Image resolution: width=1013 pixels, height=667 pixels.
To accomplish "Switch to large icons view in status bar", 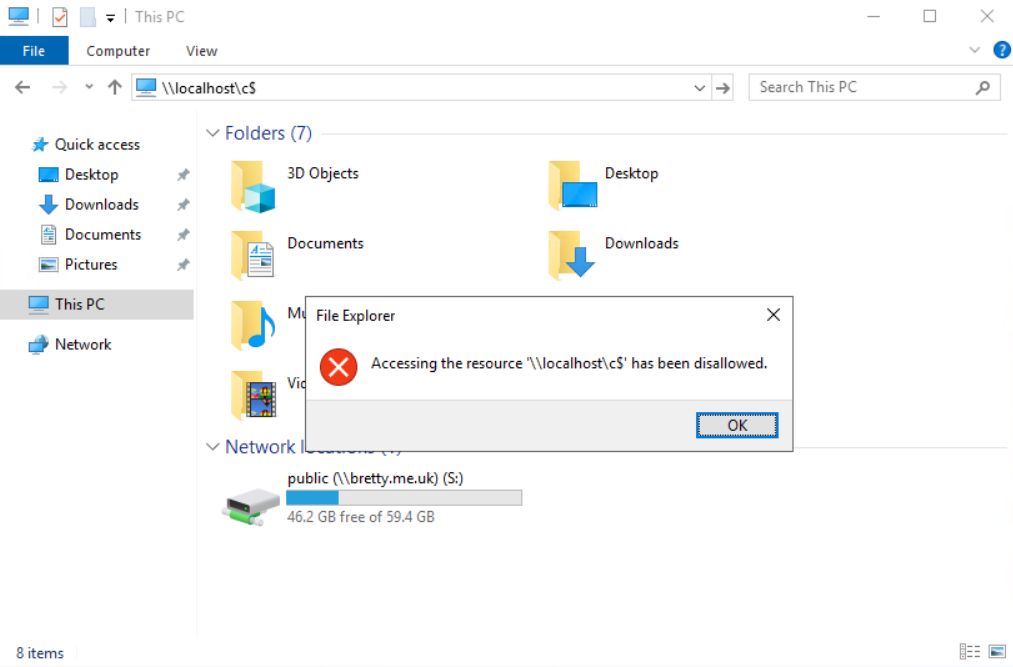I will pyautogui.click(x=996, y=652).
